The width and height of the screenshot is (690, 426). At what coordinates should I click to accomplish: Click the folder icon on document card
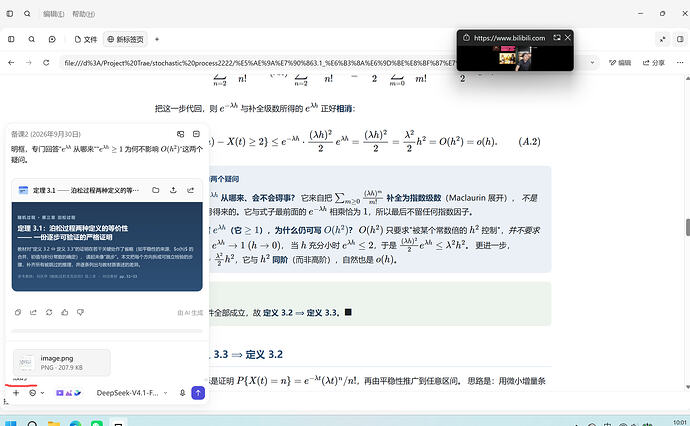coord(156,190)
